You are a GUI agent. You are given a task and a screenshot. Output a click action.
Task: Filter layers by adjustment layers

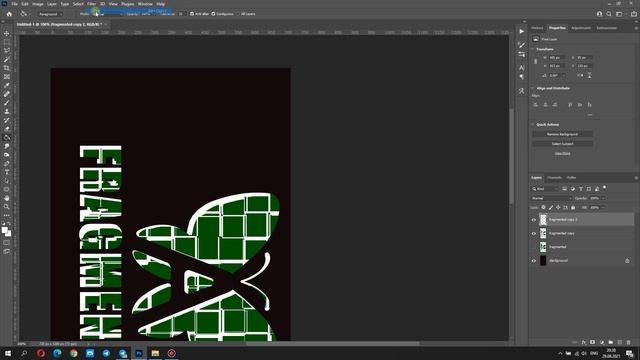tap(573, 189)
